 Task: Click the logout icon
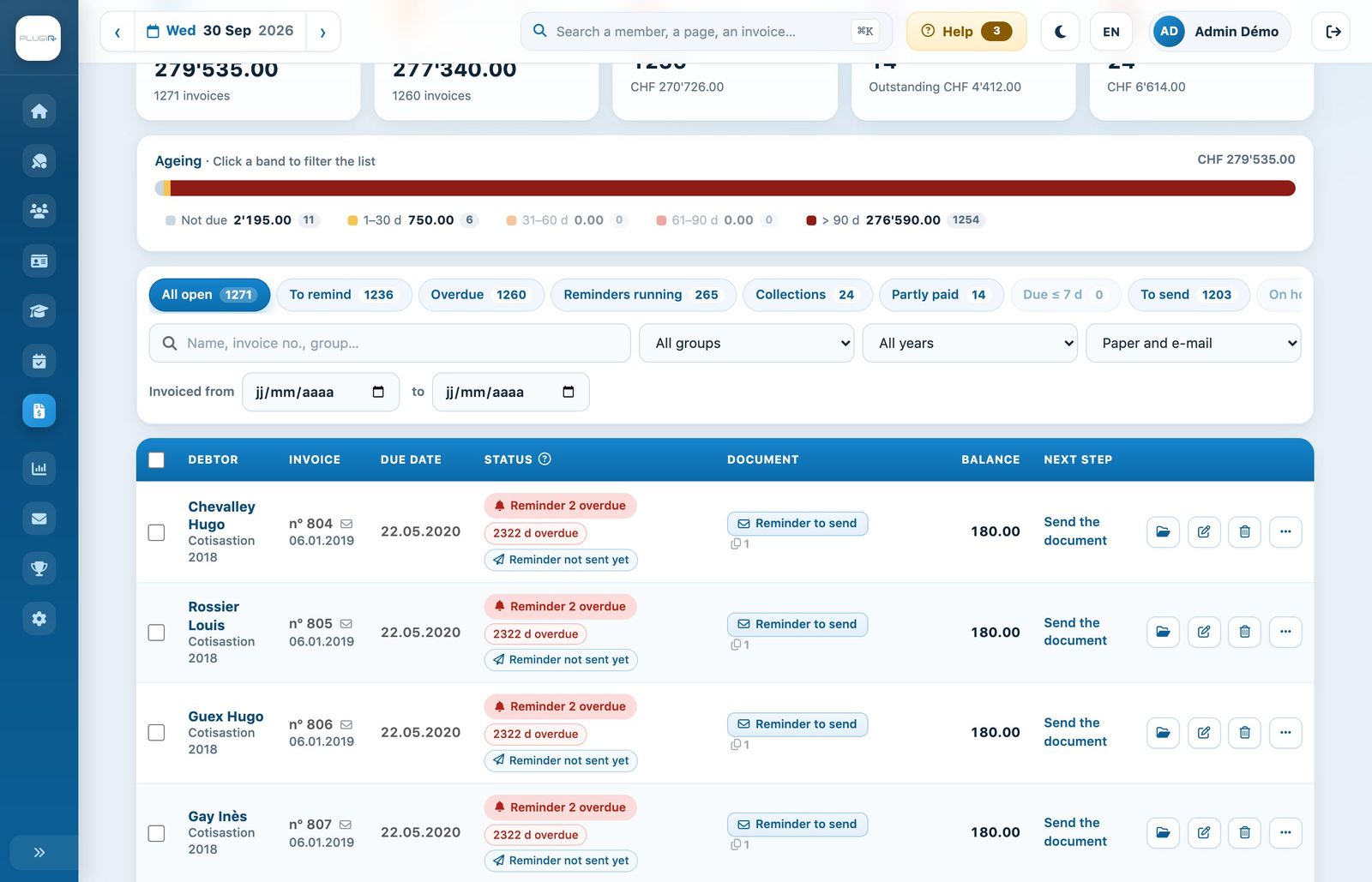pos(1332,32)
